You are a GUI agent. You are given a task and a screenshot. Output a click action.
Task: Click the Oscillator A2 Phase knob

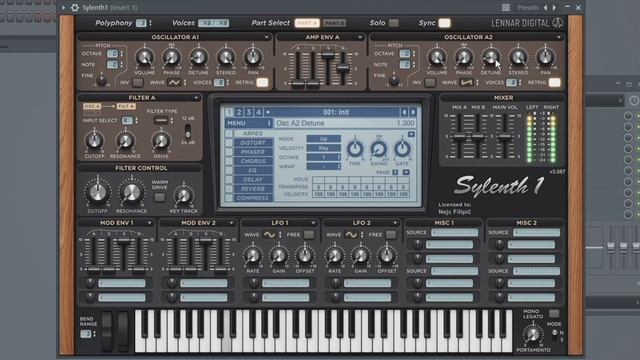click(464, 58)
